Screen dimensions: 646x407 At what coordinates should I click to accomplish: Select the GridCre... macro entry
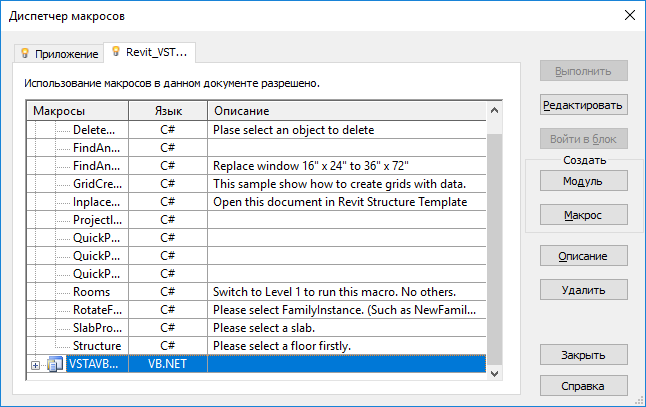pyautogui.click(x=95, y=184)
